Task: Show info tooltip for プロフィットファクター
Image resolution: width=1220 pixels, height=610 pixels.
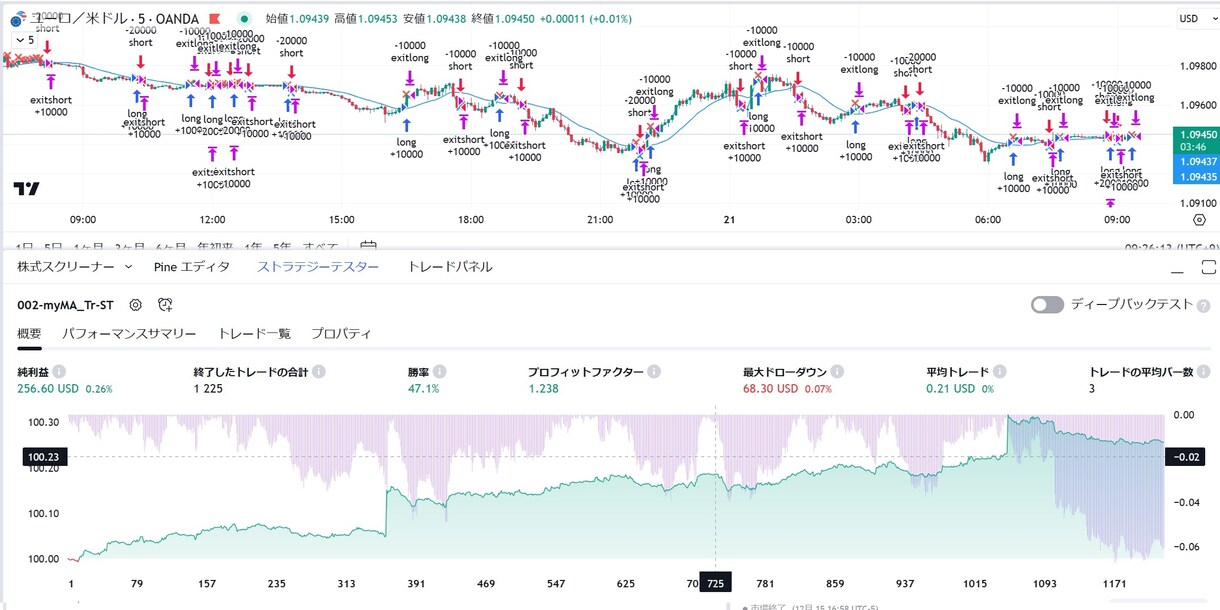Action: (655, 371)
